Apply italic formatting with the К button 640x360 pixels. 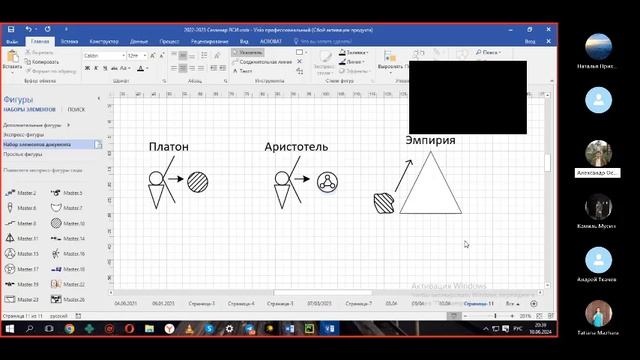[x=96, y=68]
